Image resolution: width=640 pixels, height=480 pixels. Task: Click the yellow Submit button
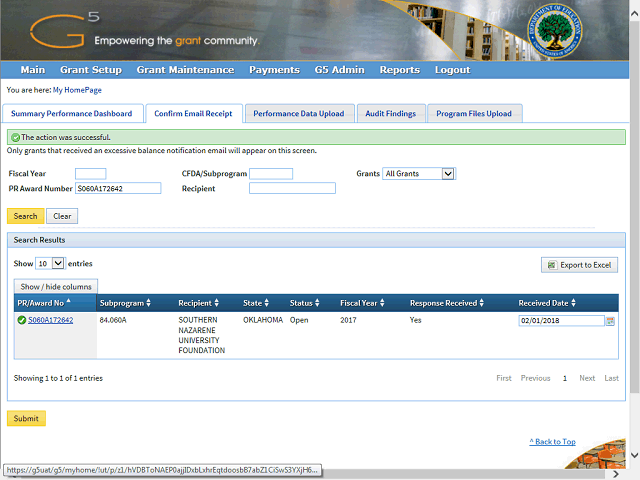[x=26, y=418]
